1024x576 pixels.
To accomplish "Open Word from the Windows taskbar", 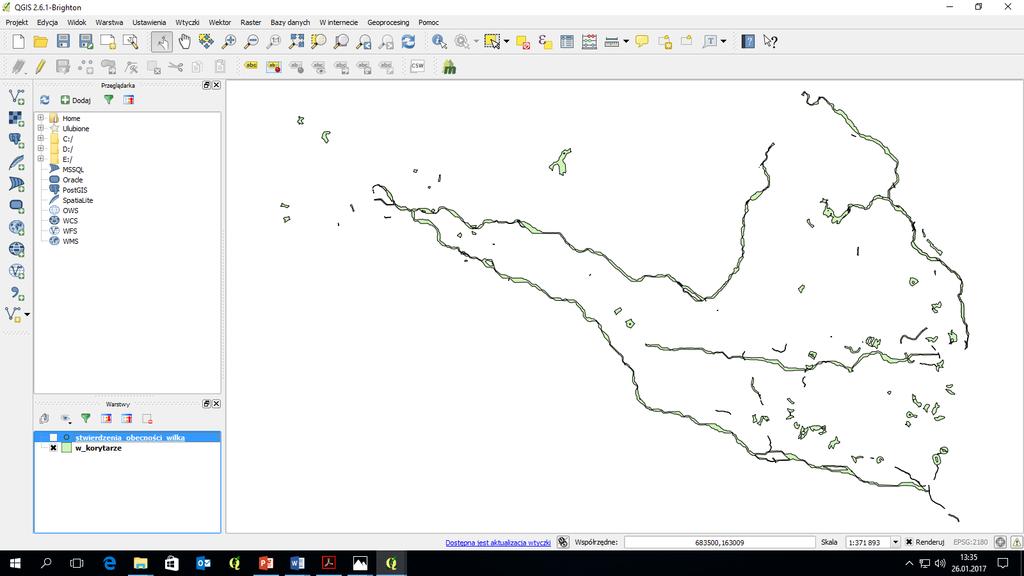I will tap(297, 563).
